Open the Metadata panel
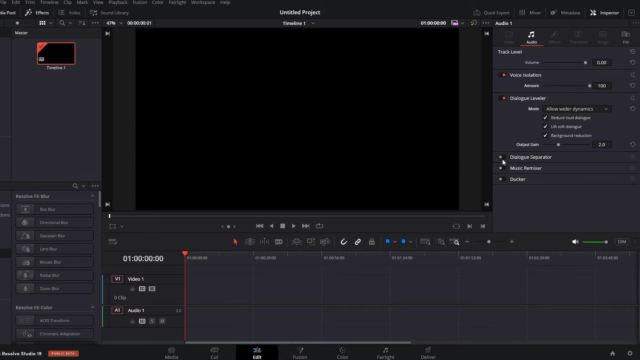The width and height of the screenshot is (640, 360). coord(565,13)
